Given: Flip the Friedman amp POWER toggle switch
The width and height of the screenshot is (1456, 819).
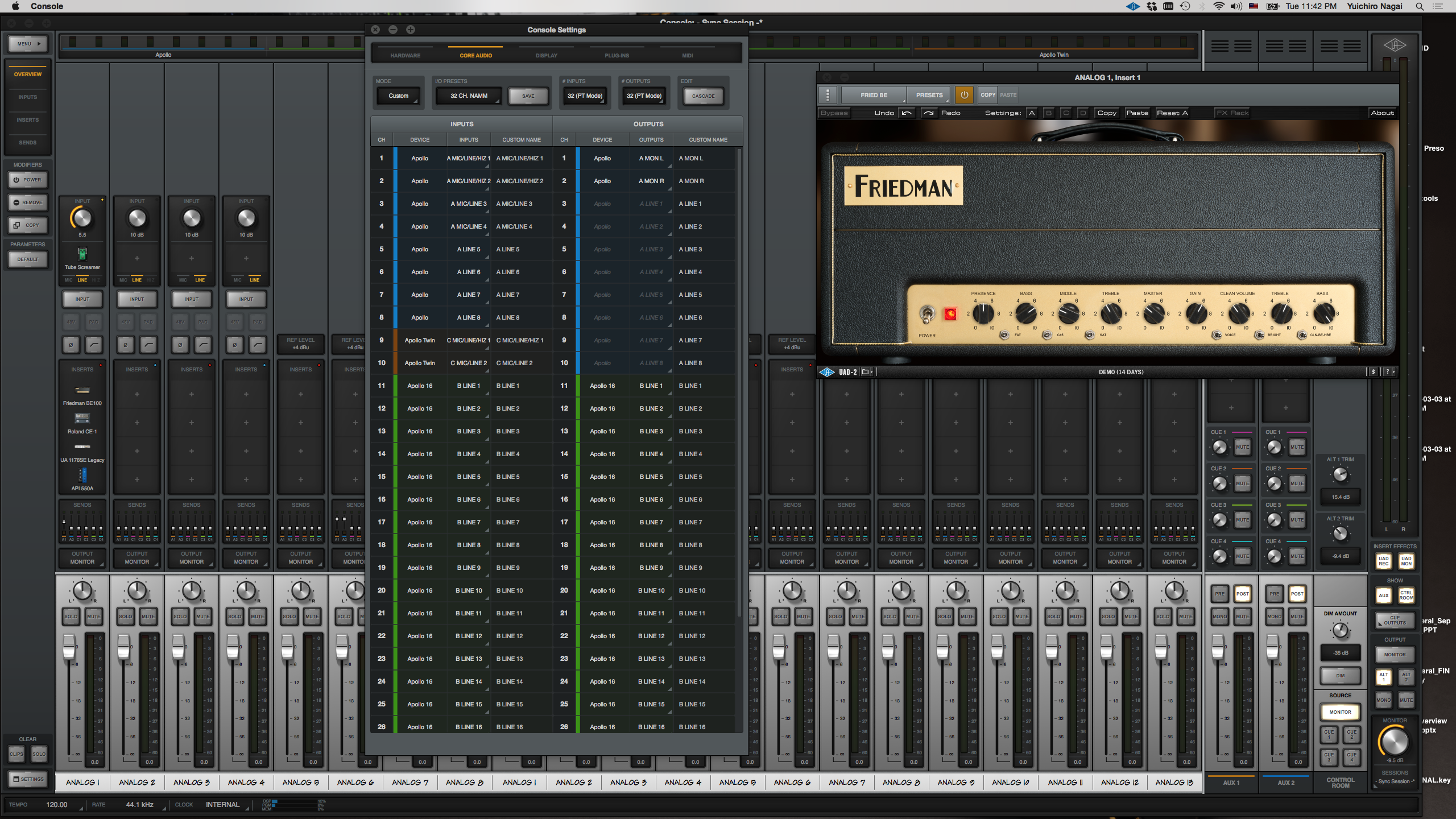Looking at the screenshot, I should click(927, 314).
